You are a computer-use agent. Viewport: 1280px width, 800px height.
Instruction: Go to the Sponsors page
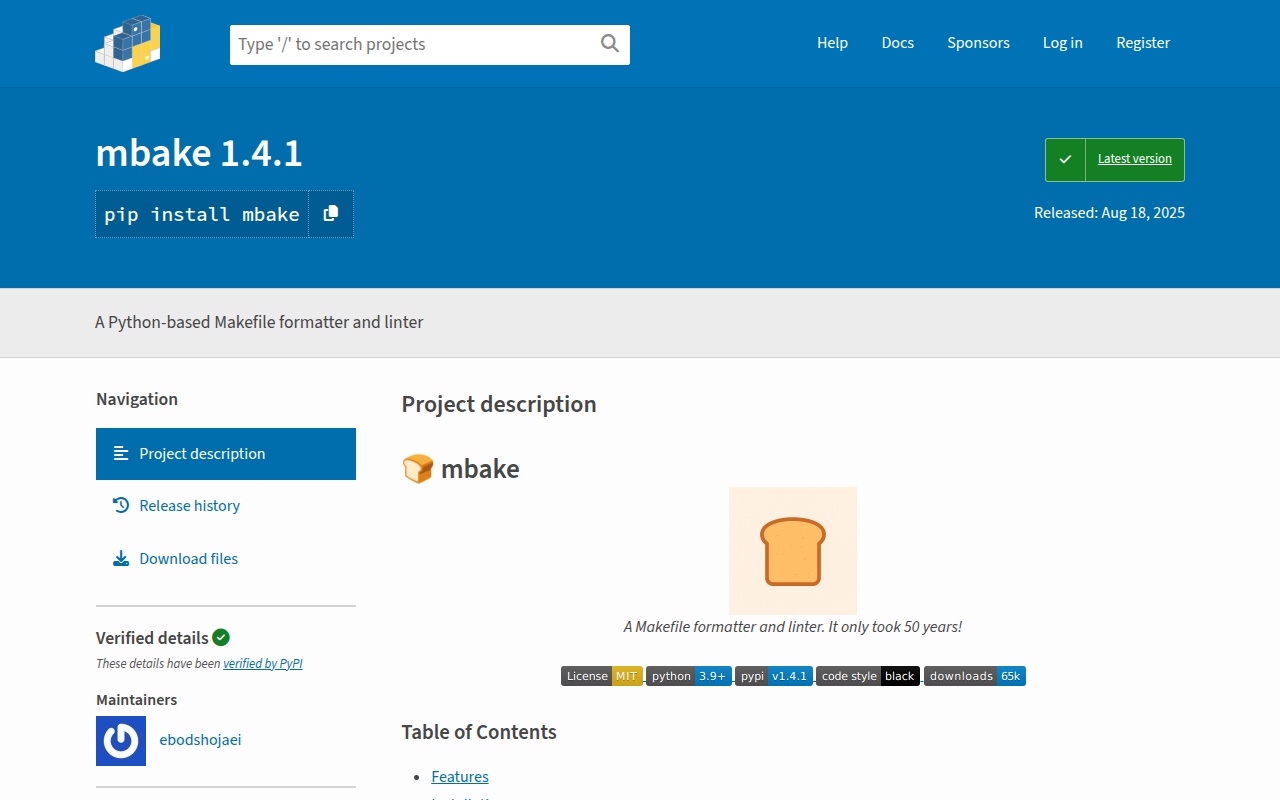[978, 43]
